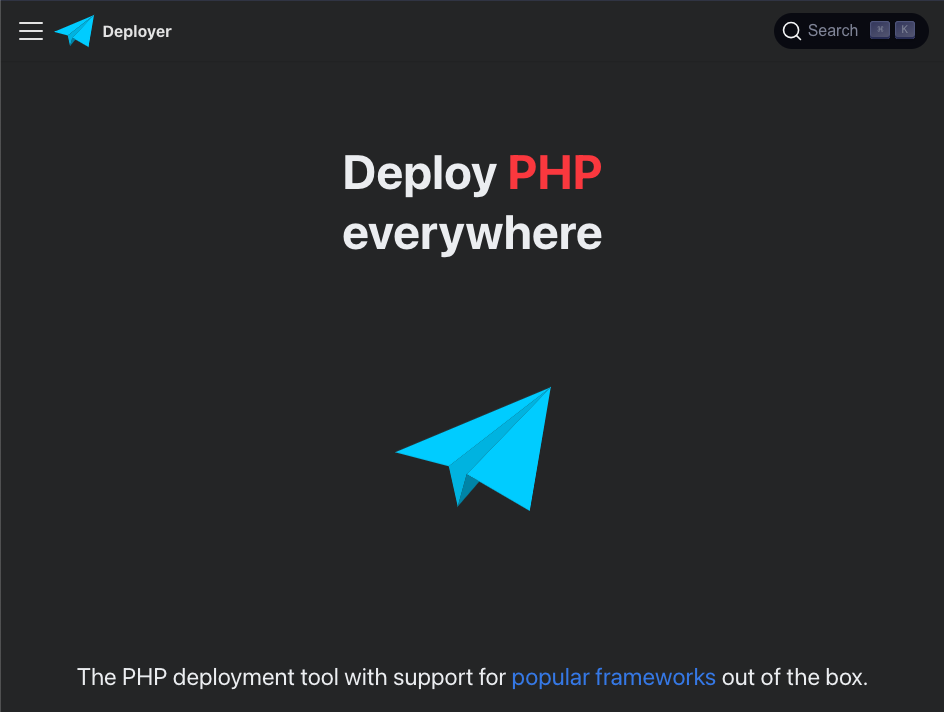Click the Deployer brand name text
The height and width of the screenshot is (712, 944).
[137, 32]
